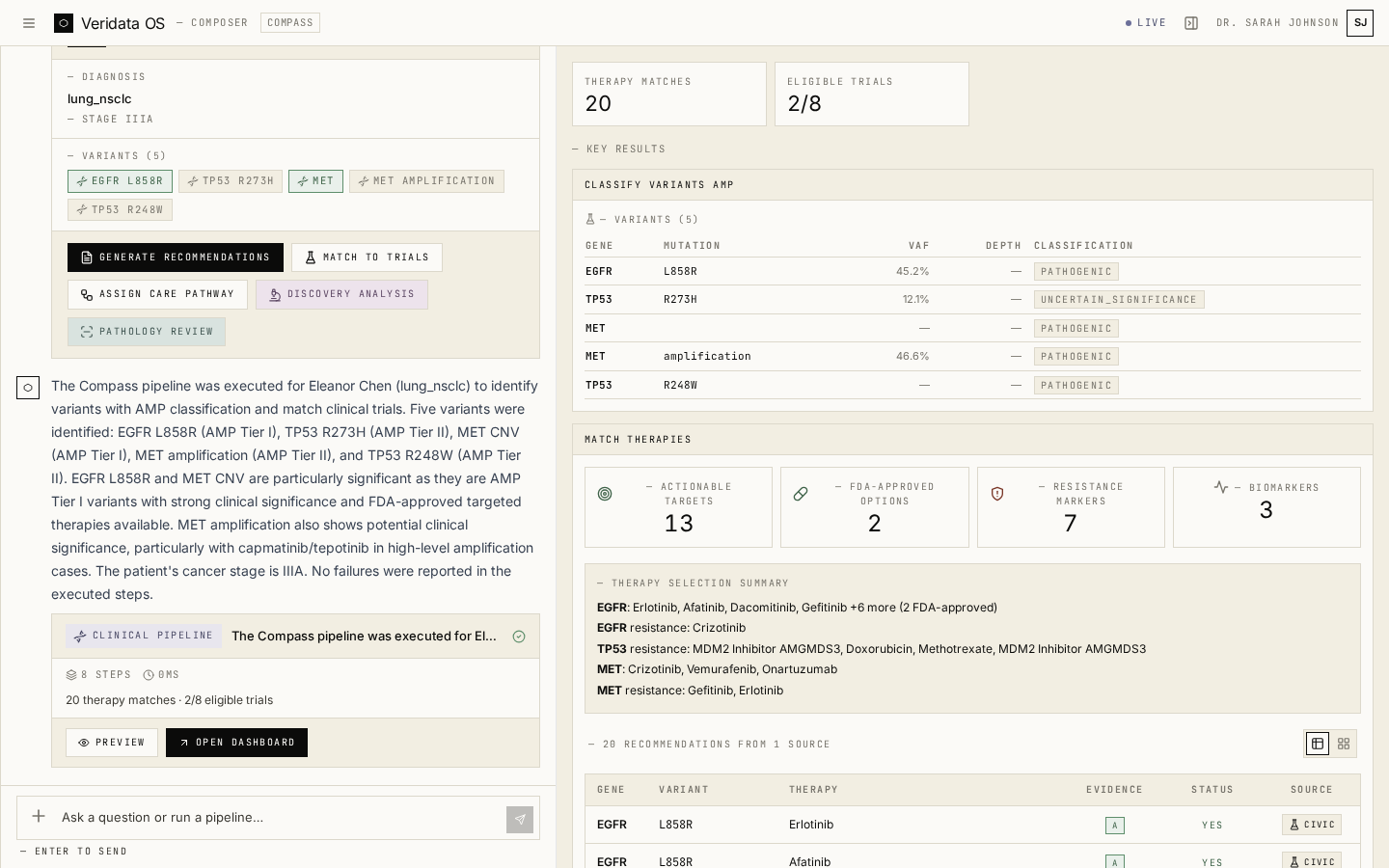The width and height of the screenshot is (1389, 868).
Task: Click the CIVIC source badge for Afatinib
Action: pyautogui.click(x=1312, y=861)
